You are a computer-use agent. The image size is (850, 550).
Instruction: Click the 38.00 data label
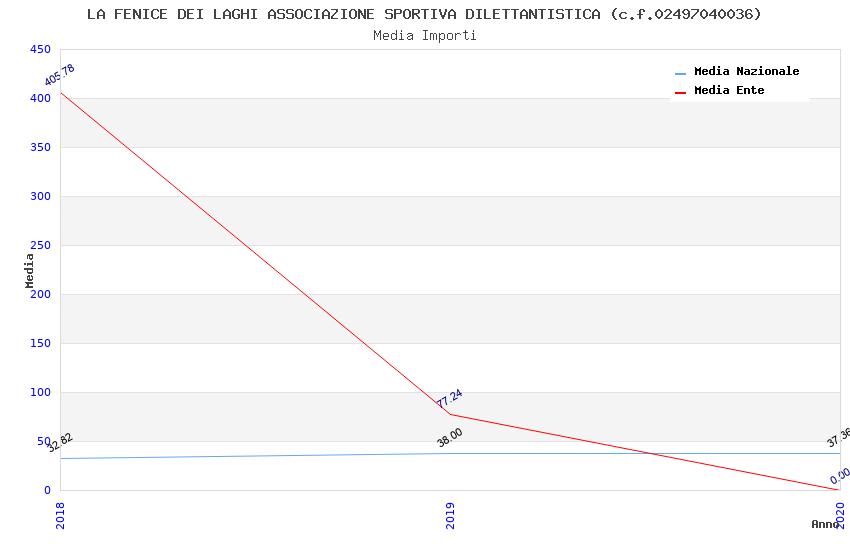tap(449, 437)
